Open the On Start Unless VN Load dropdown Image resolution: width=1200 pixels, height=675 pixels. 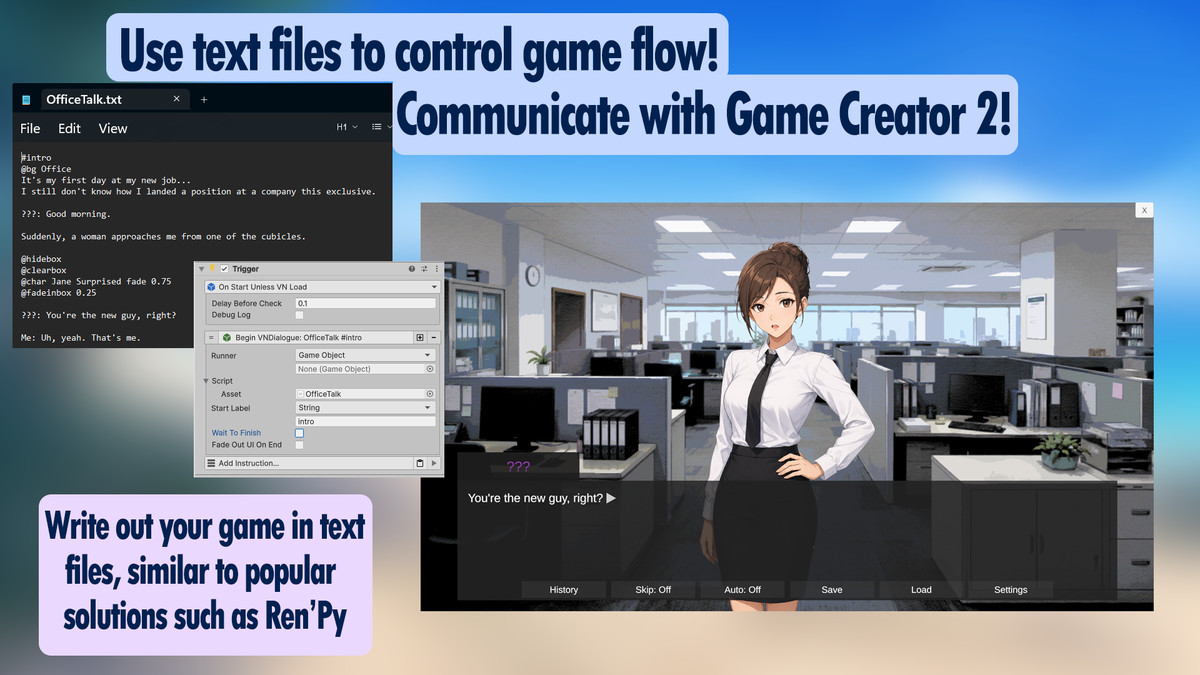[x=323, y=287]
